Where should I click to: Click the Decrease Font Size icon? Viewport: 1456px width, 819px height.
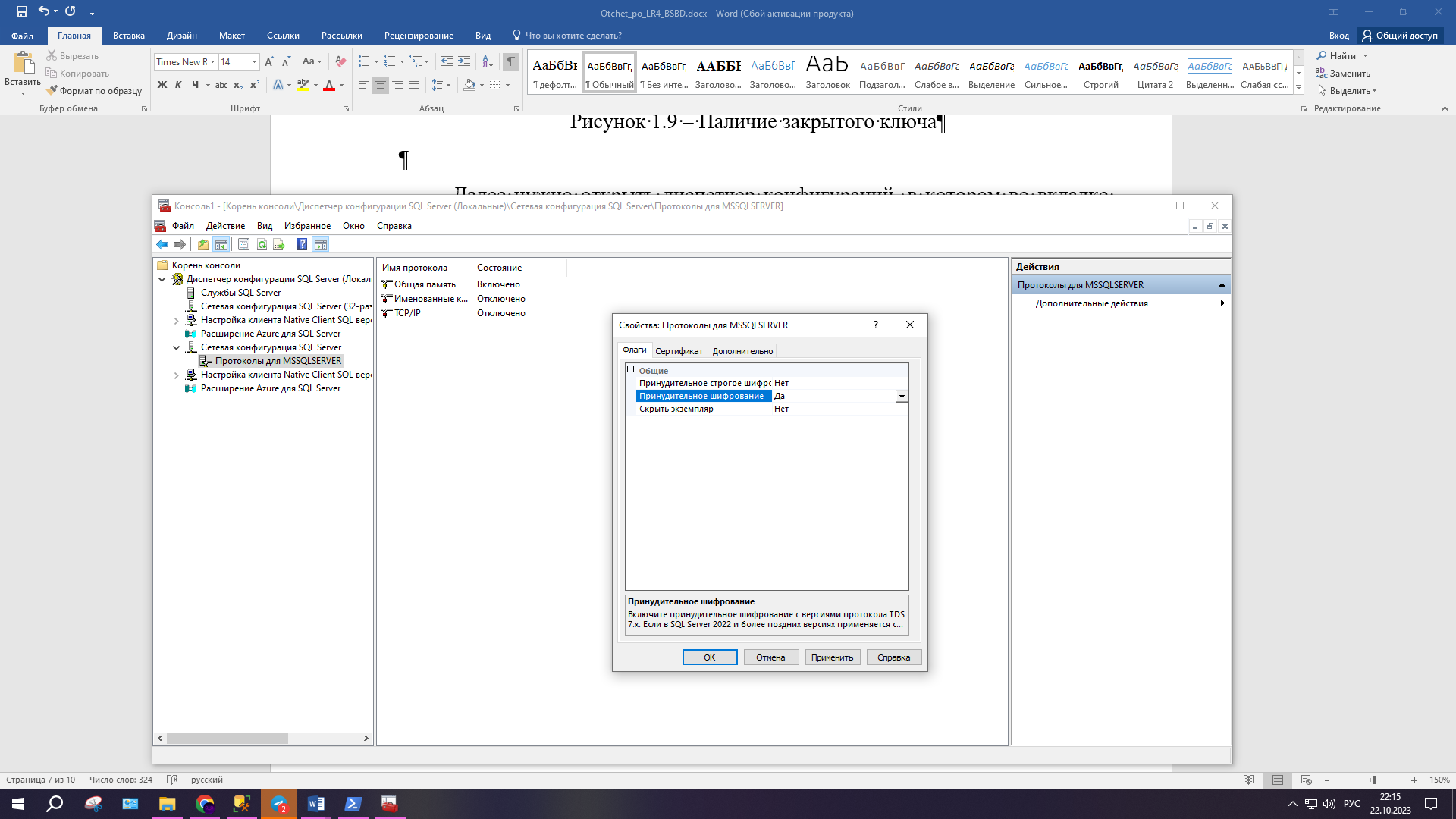tap(286, 61)
